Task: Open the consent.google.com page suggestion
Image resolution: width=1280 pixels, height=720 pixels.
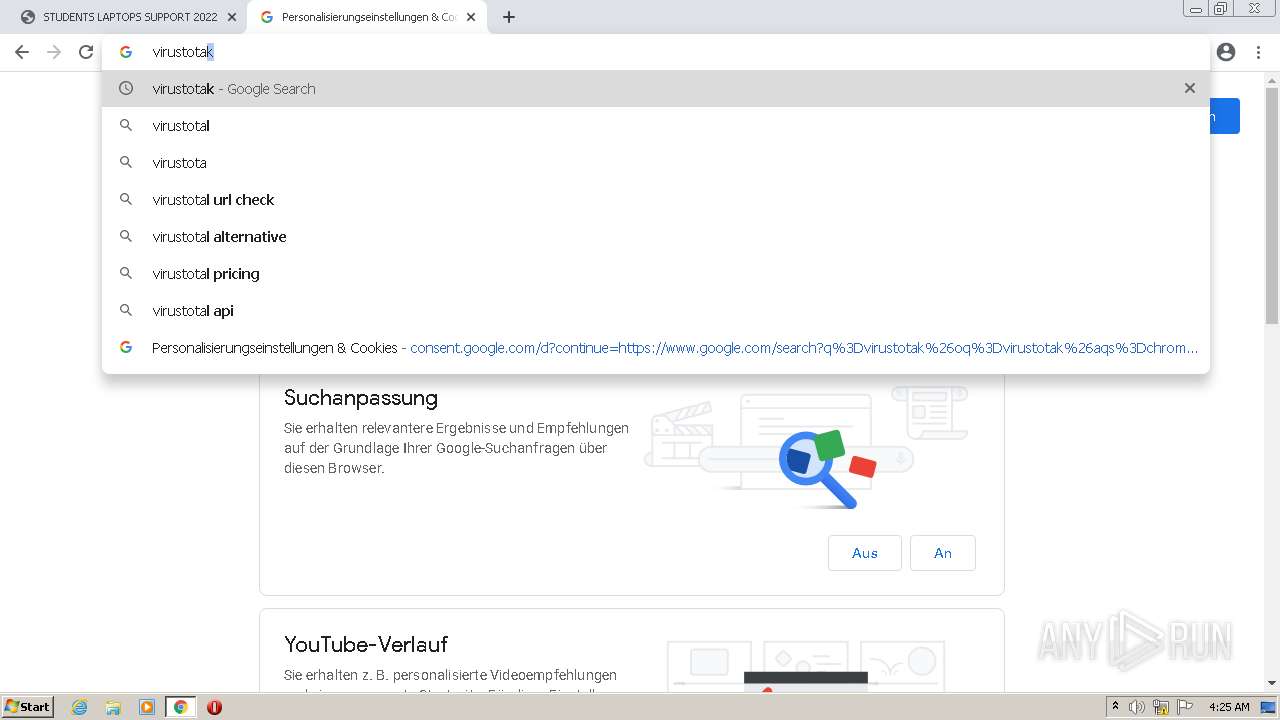Action: [656, 347]
